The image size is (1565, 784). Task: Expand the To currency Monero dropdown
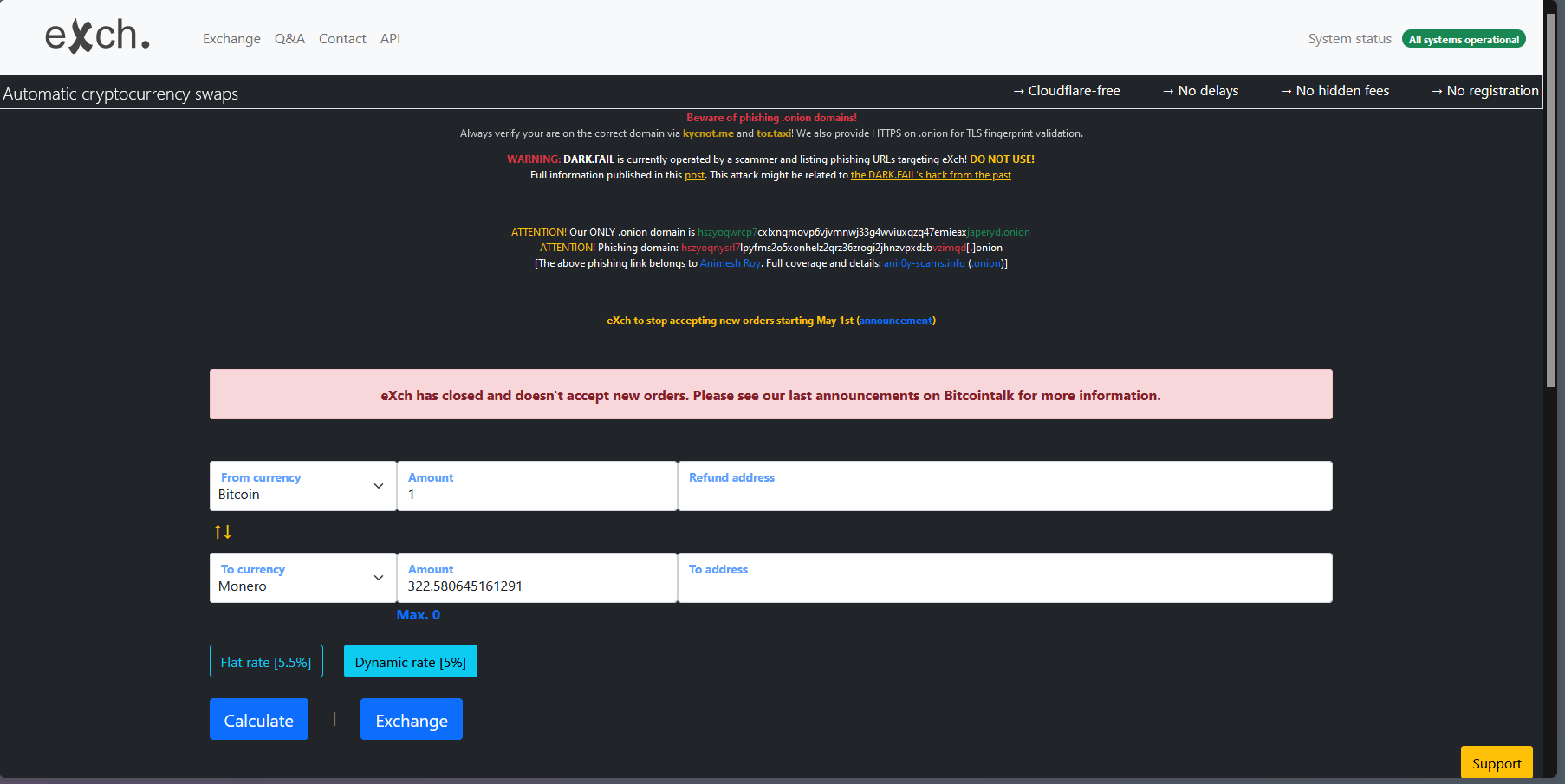click(302, 578)
